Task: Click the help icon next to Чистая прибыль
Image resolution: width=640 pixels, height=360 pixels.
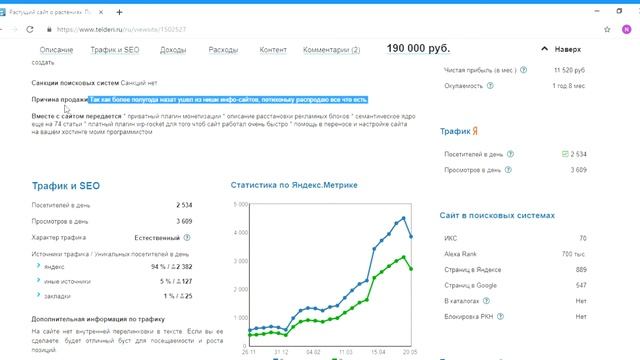Action: coord(524,70)
